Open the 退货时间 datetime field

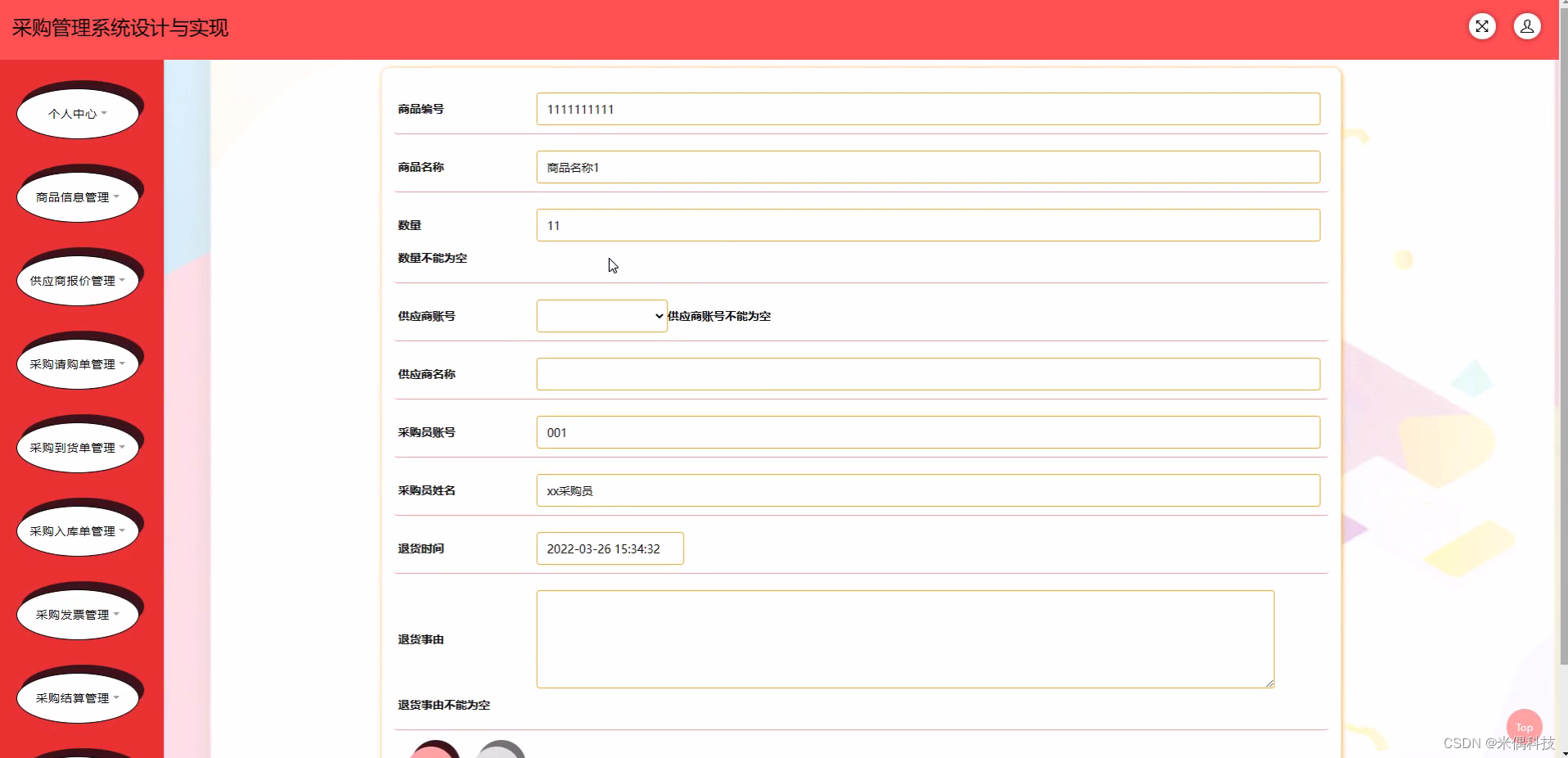(x=610, y=548)
